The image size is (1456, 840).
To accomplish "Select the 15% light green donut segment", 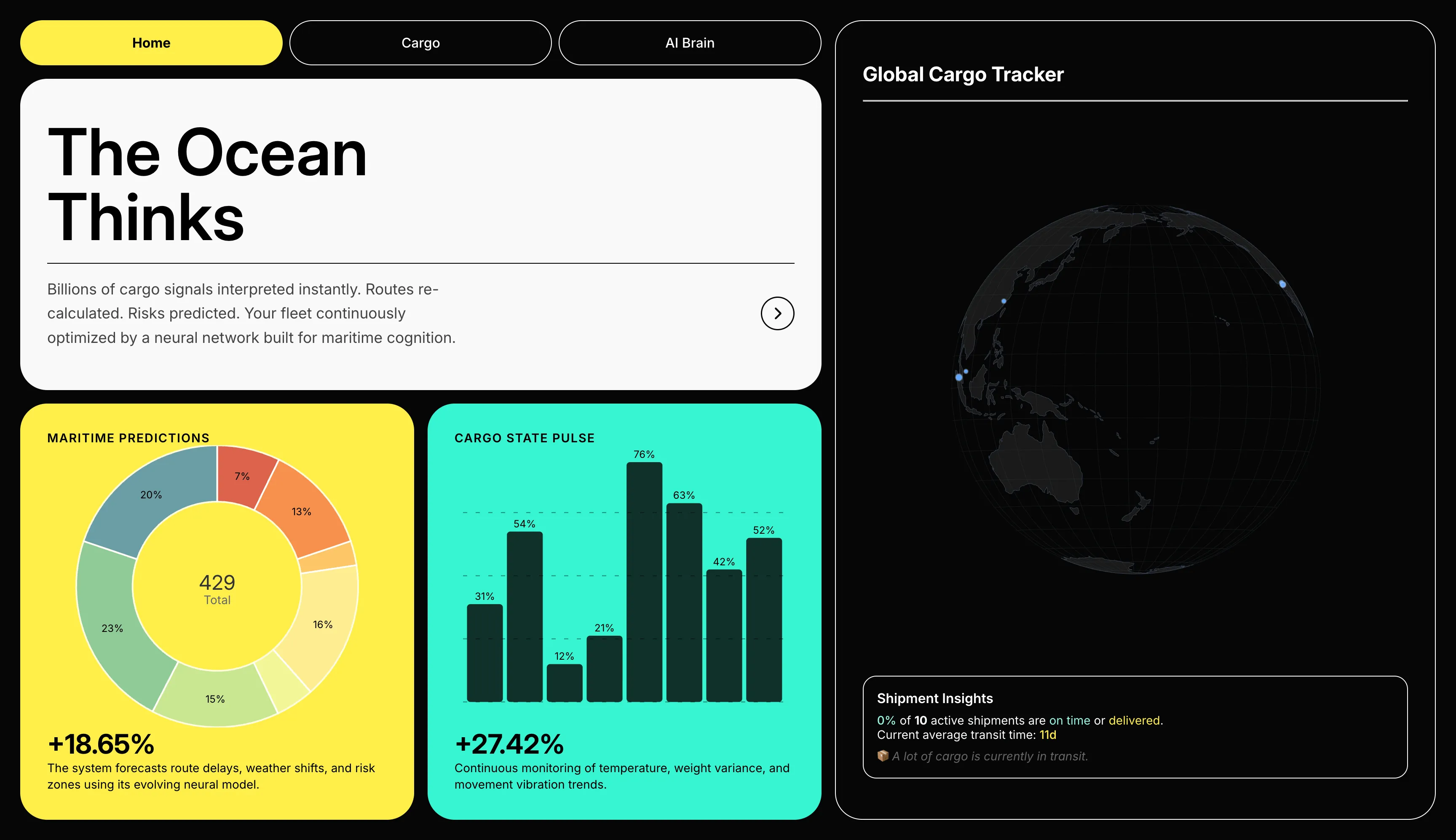I will (215, 698).
